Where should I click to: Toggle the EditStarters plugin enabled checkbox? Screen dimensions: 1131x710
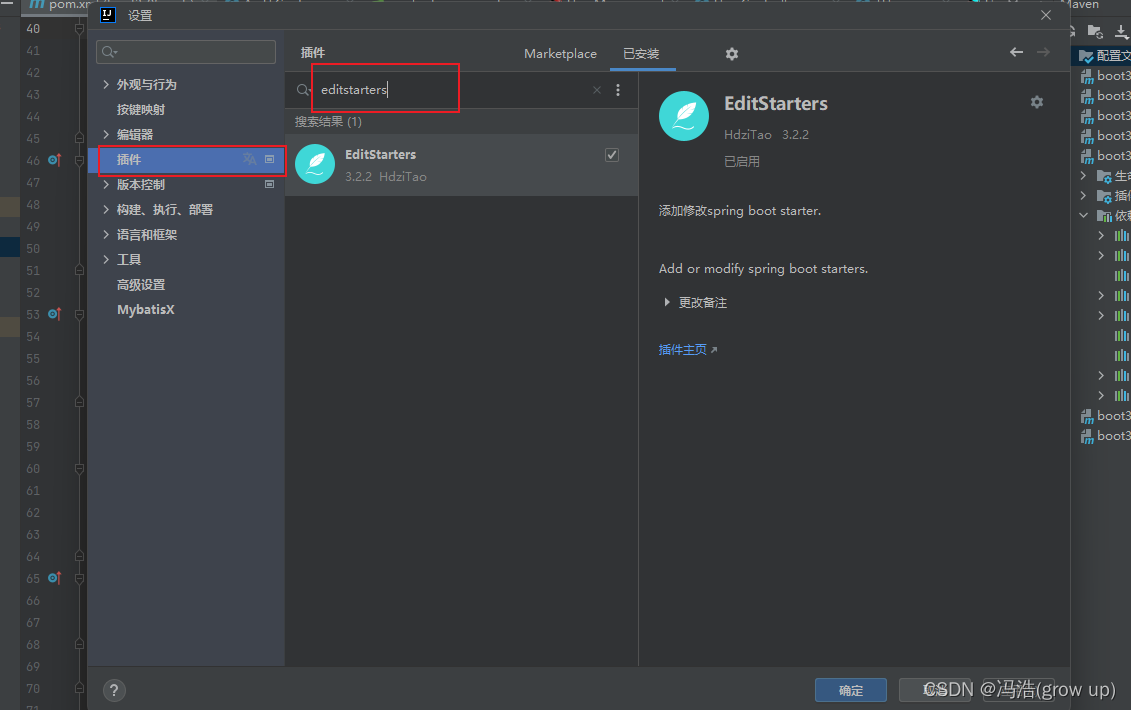click(612, 155)
